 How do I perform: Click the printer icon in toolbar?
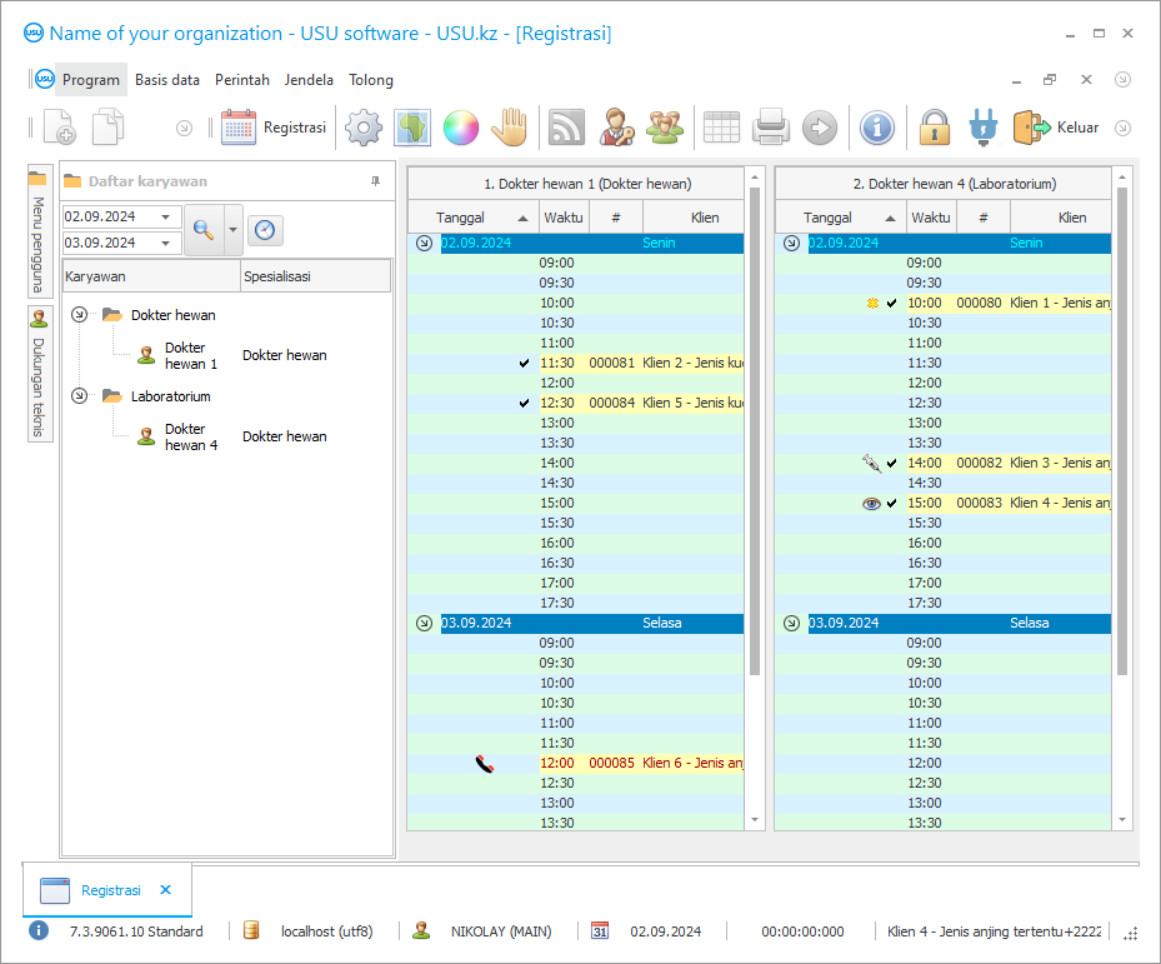772,128
